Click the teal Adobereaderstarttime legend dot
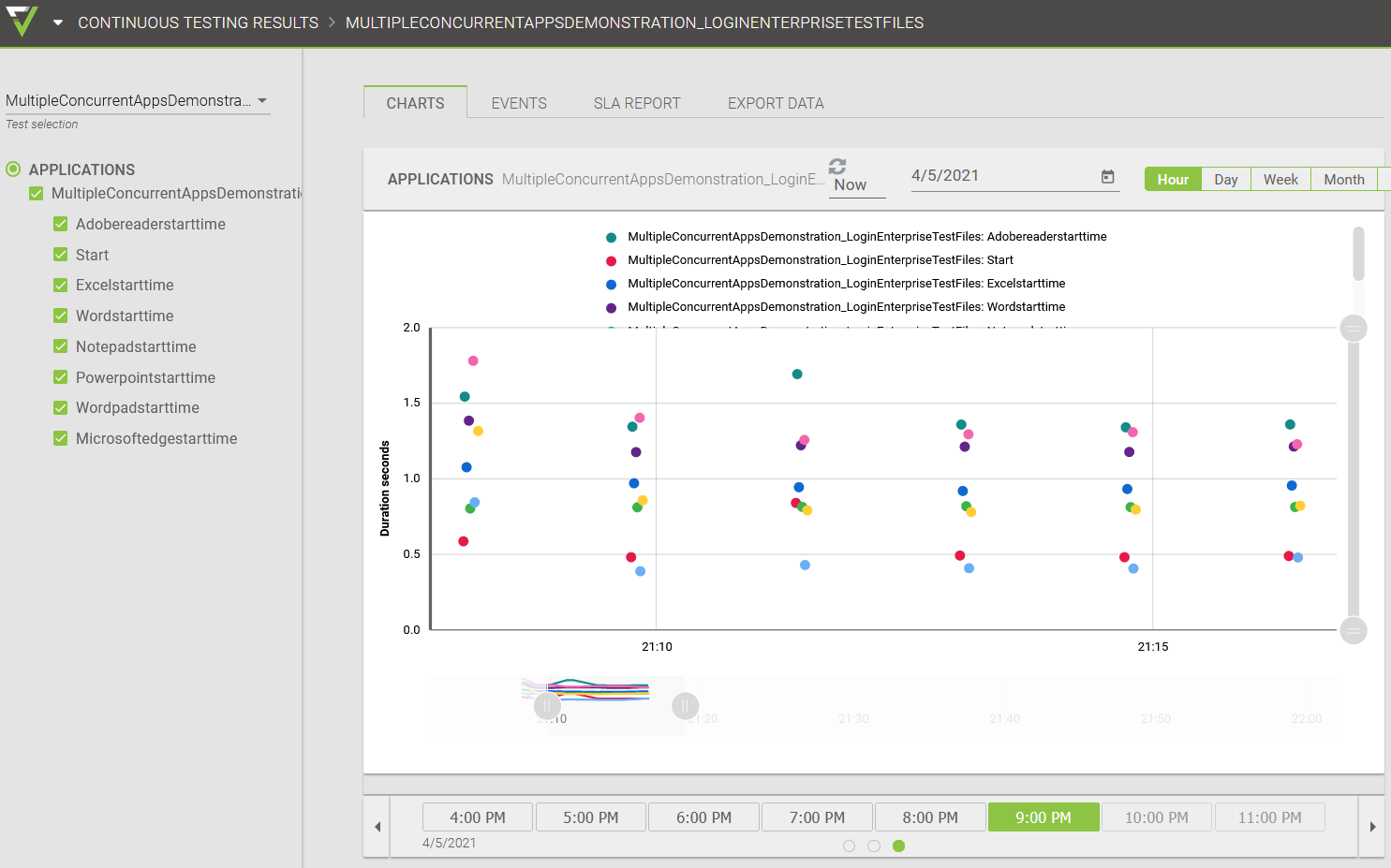1391x868 pixels. click(x=611, y=238)
